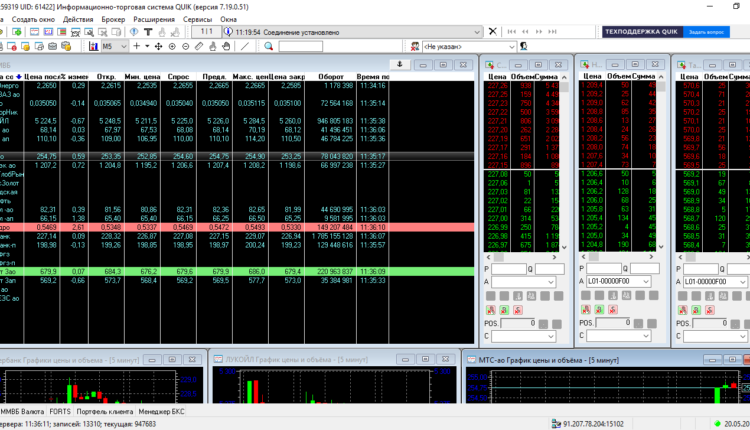Select the green highlighted row with 679,9

[237, 271]
